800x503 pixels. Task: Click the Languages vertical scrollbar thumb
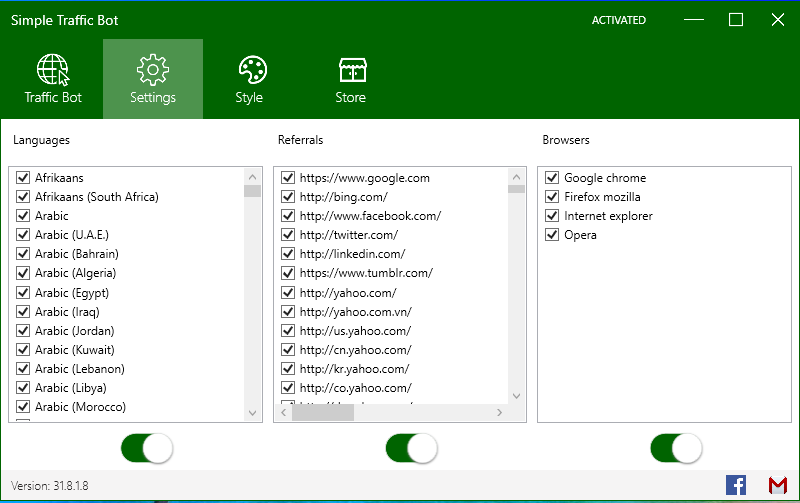[x=252, y=191]
